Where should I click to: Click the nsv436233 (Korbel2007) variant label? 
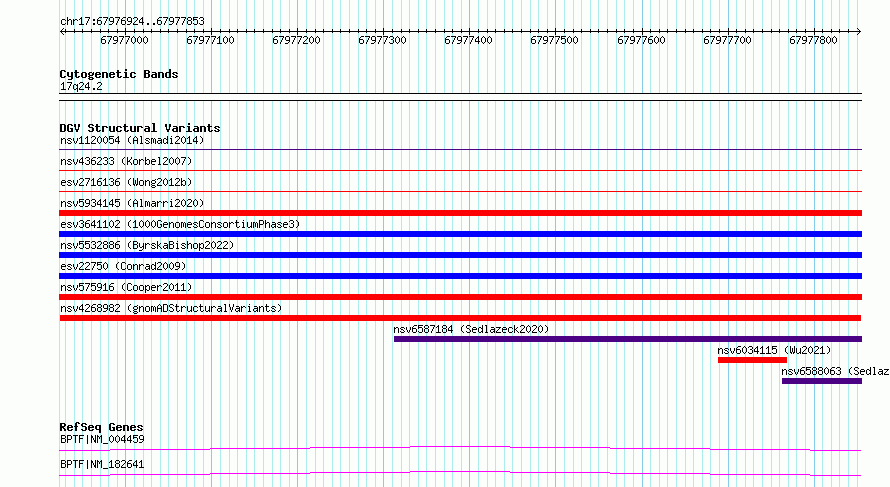(126, 161)
